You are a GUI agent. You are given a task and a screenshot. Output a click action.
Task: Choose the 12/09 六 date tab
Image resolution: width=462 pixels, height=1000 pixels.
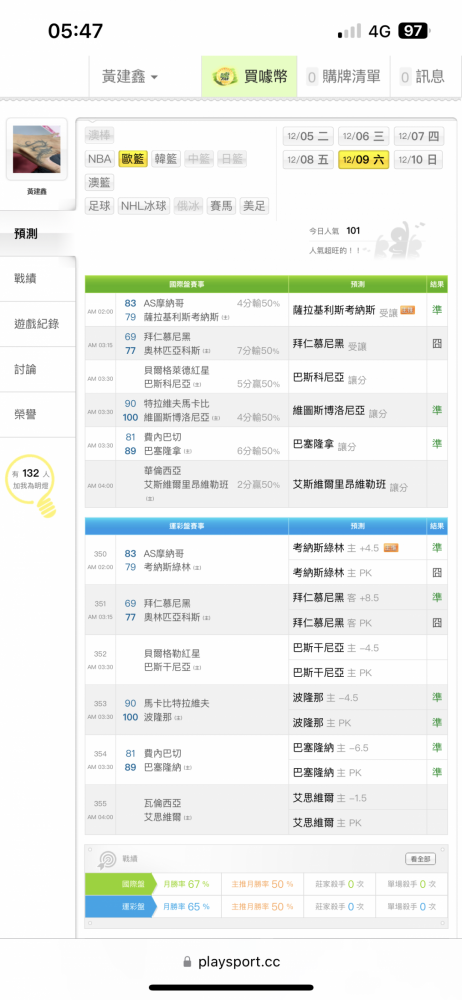[x=363, y=159]
